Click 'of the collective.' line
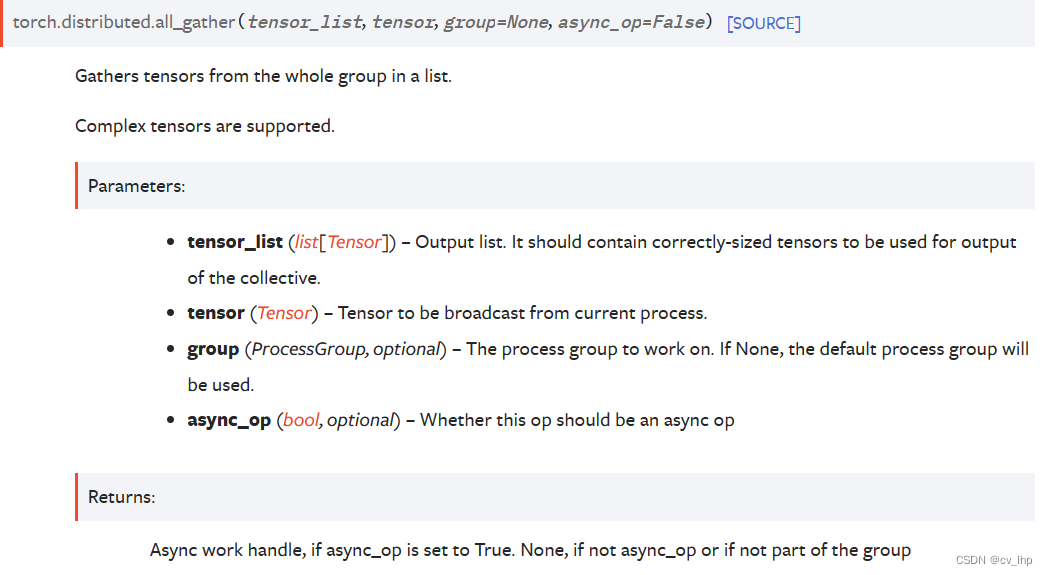Image resolution: width=1048 pixels, height=575 pixels. click(254, 278)
